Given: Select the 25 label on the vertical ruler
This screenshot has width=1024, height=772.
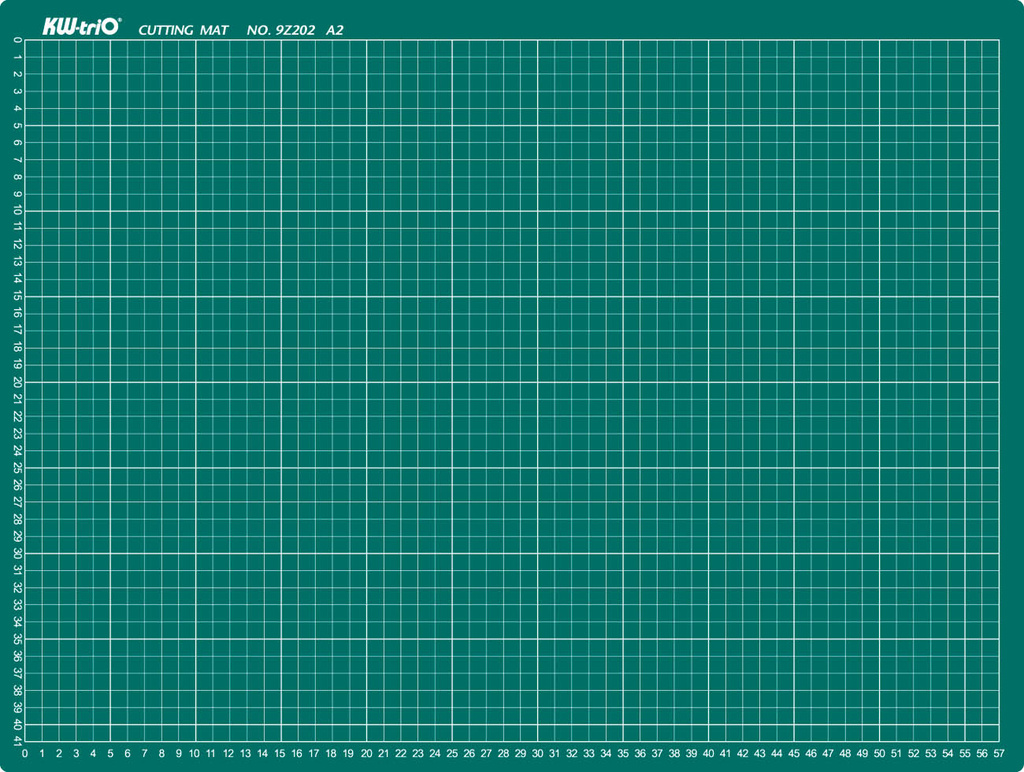Looking at the screenshot, I should [17, 468].
